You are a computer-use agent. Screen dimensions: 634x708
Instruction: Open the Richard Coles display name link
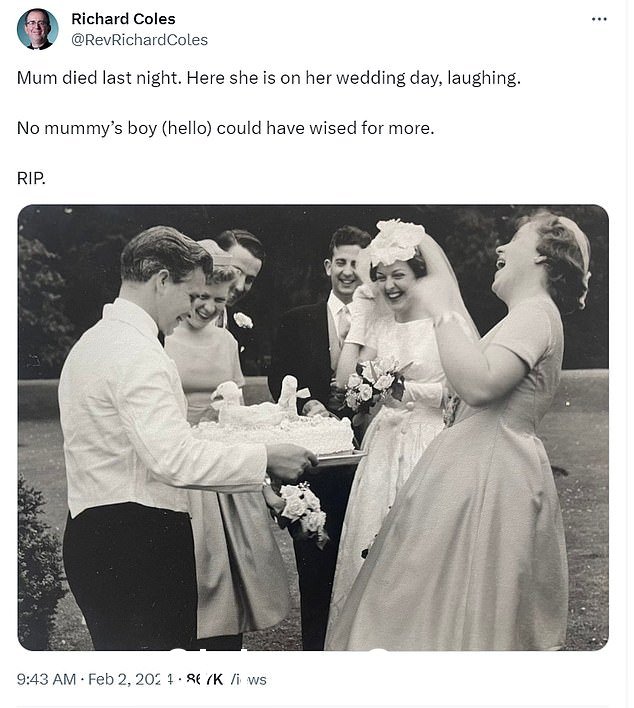(123, 19)
